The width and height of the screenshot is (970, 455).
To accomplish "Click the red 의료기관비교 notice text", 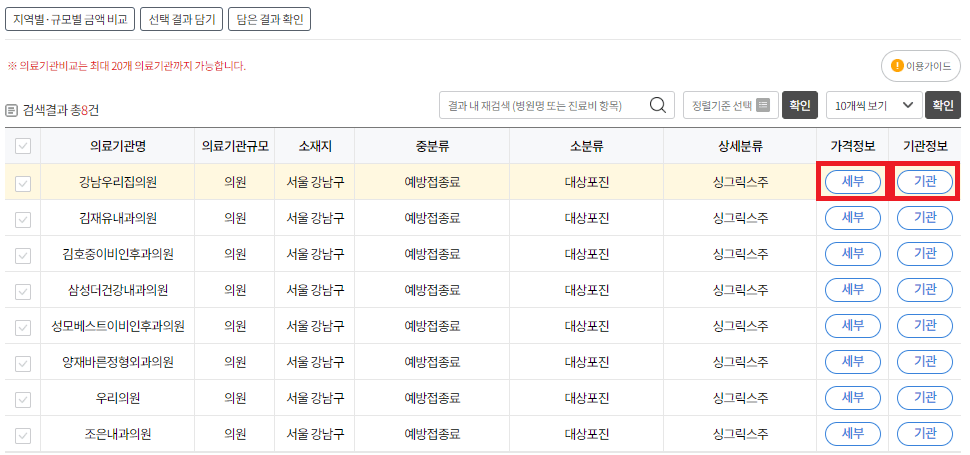I will coord(126,66).
